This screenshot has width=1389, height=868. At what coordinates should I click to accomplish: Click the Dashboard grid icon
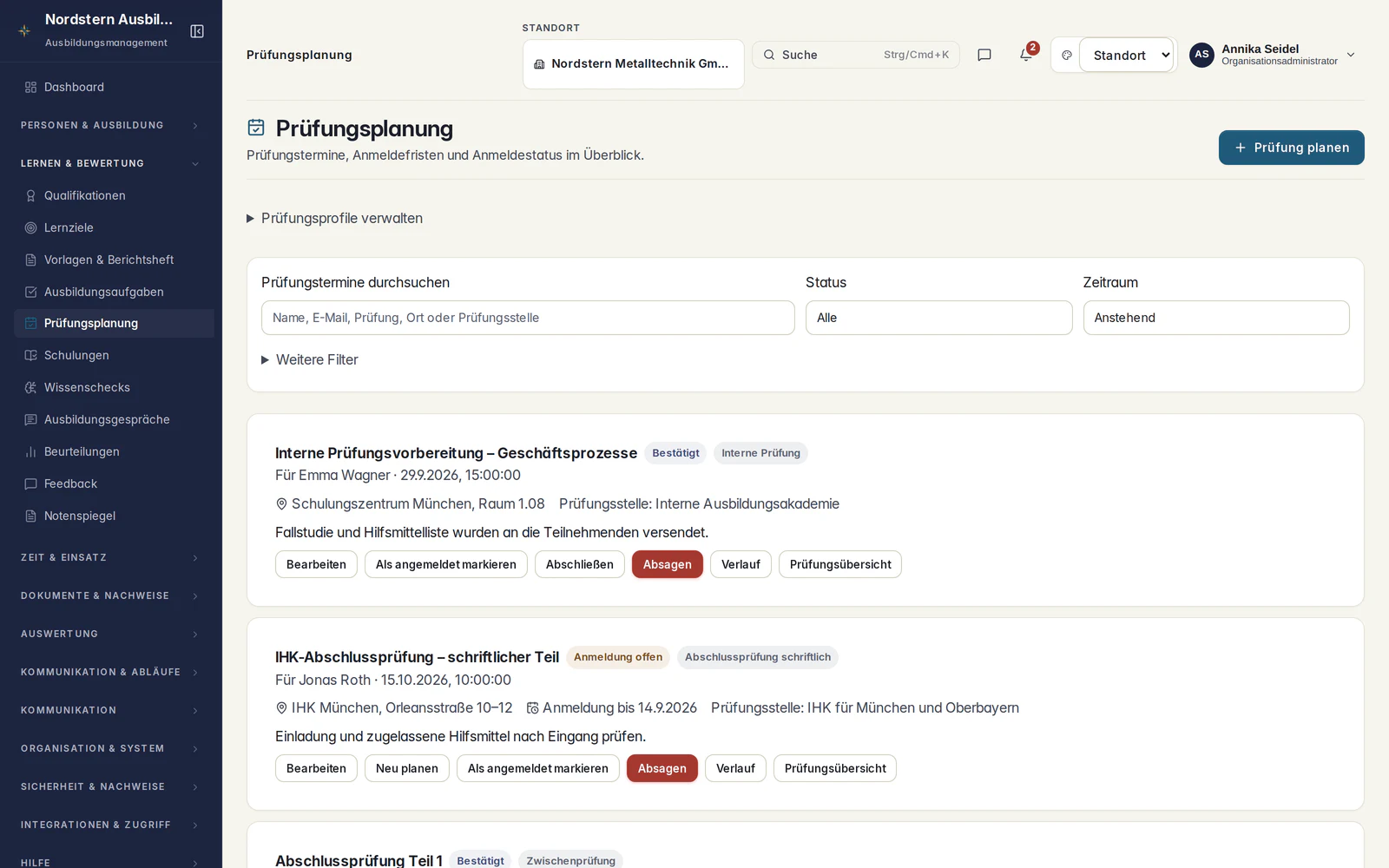30,87
